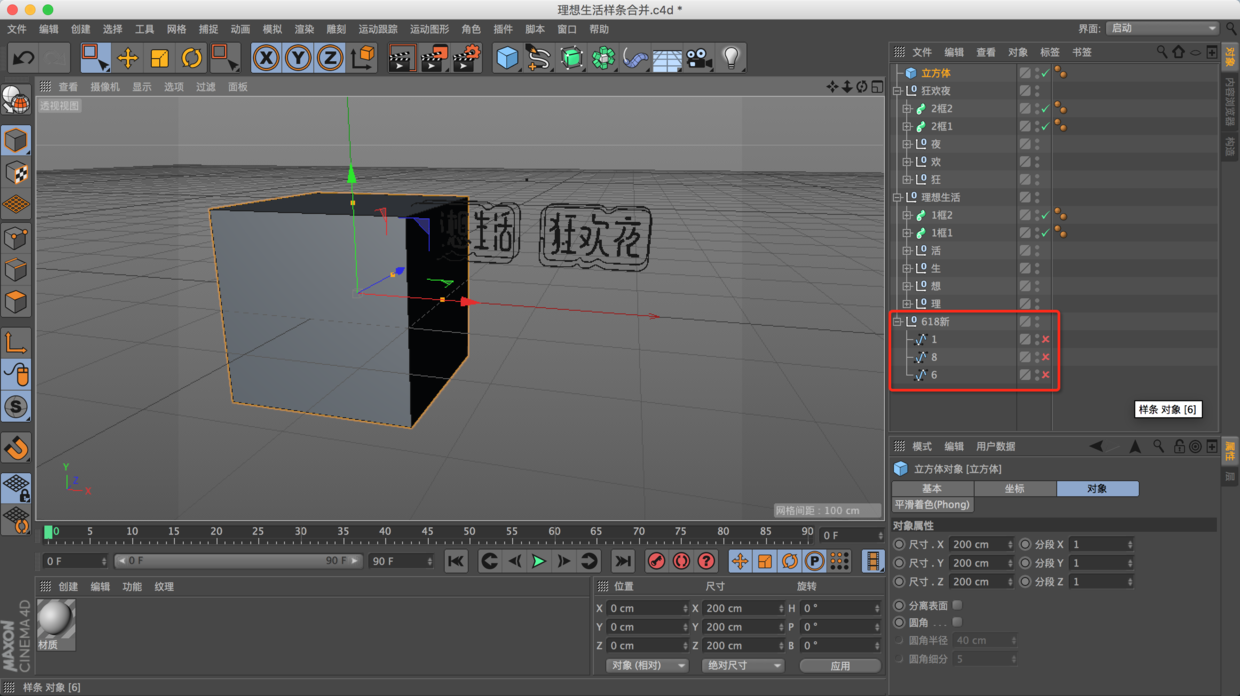Click the 应用 apply button
Screen dimensions: 1240x696
840,665
